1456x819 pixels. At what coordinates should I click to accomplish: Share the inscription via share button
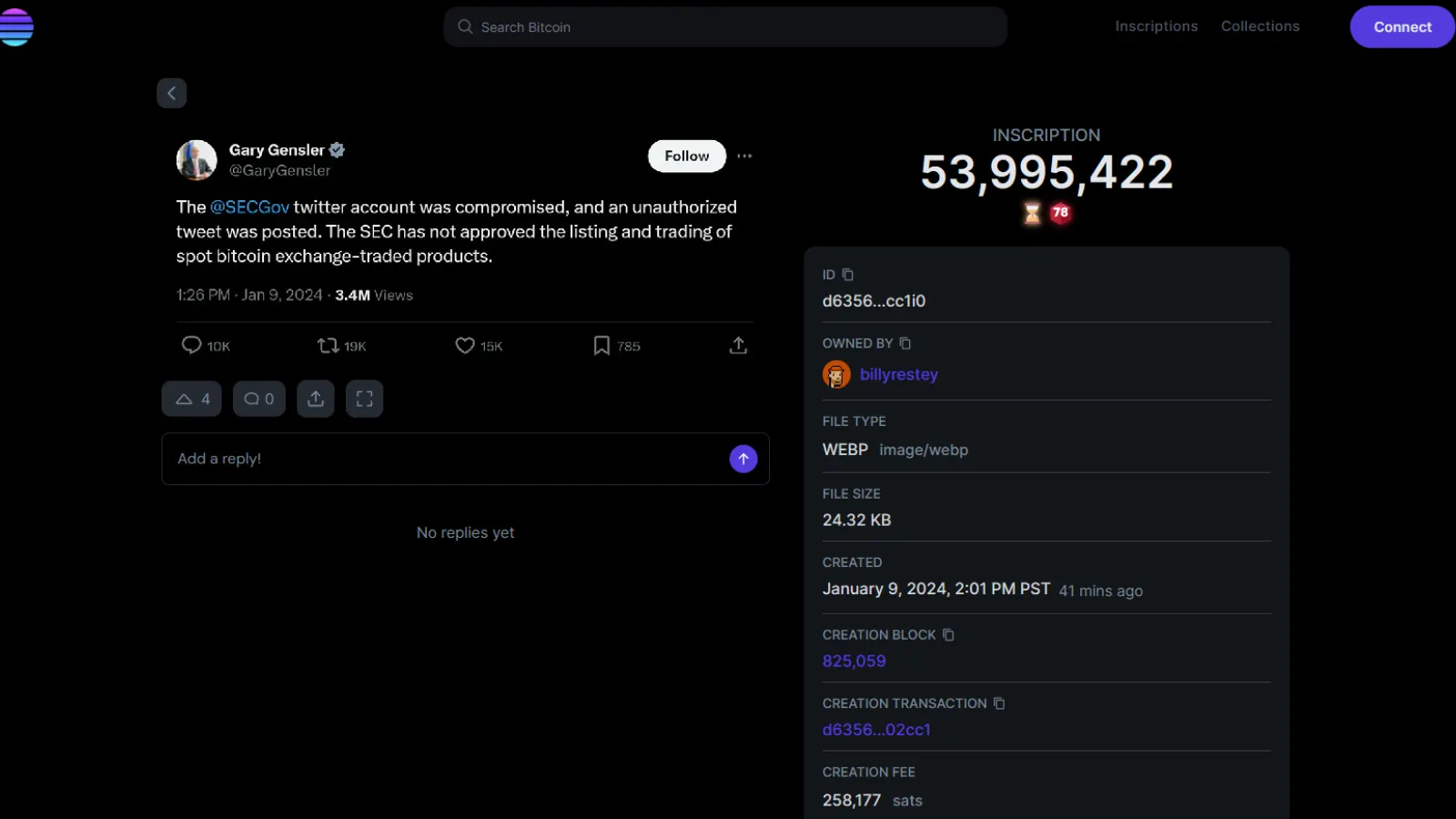(x=316, y=399)
